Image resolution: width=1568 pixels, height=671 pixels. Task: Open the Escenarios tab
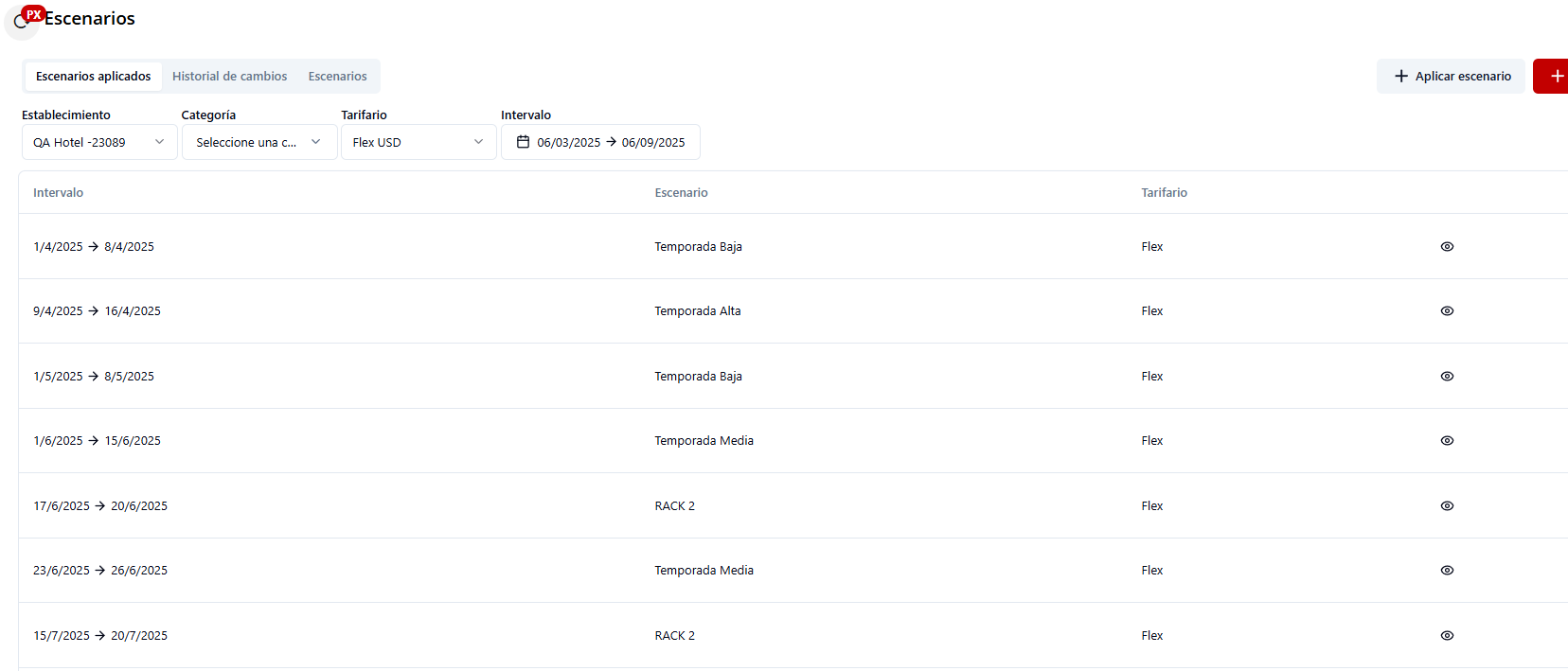337,76
